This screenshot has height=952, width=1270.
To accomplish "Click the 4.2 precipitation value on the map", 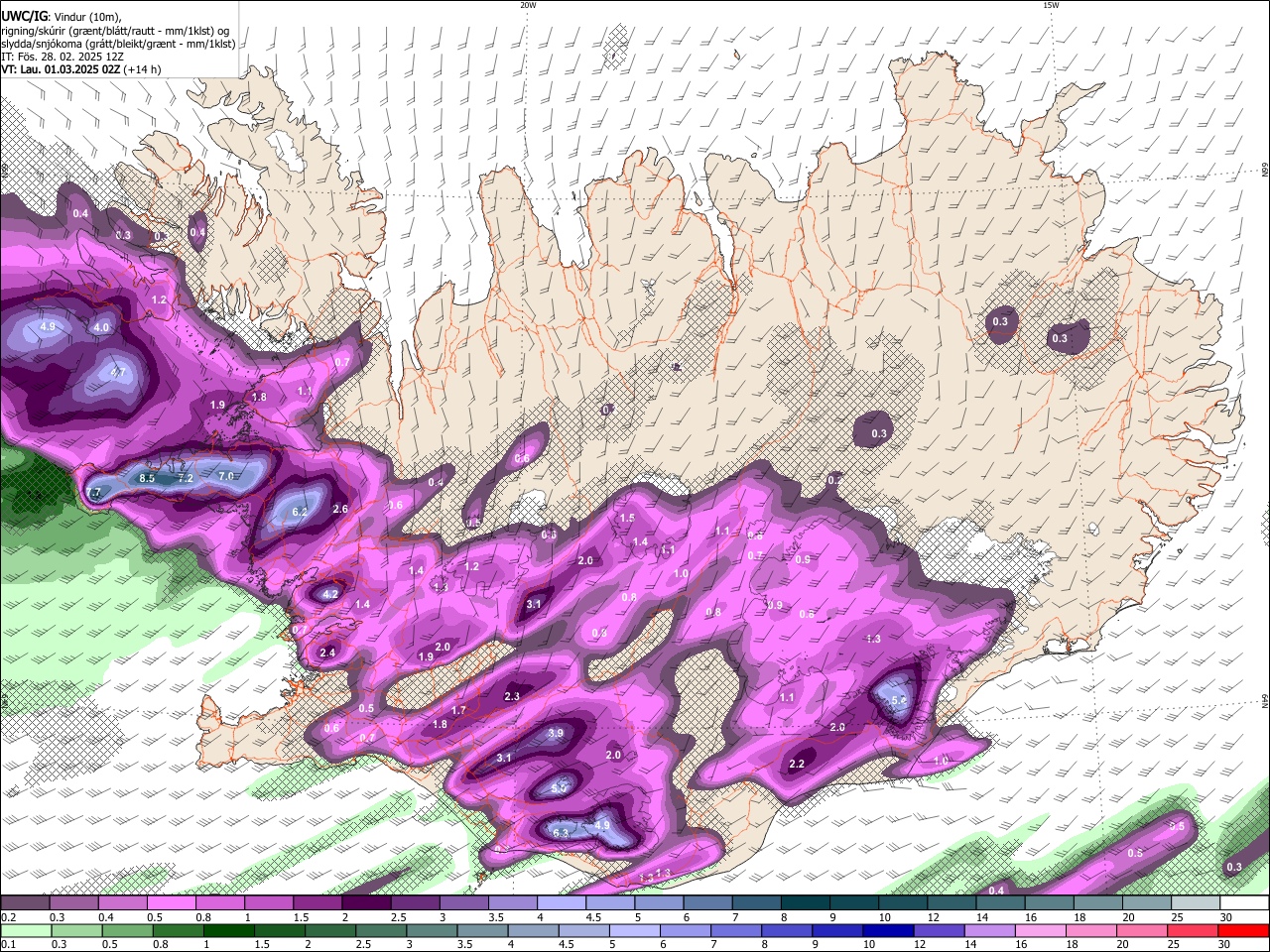I will tap(331, 595).
